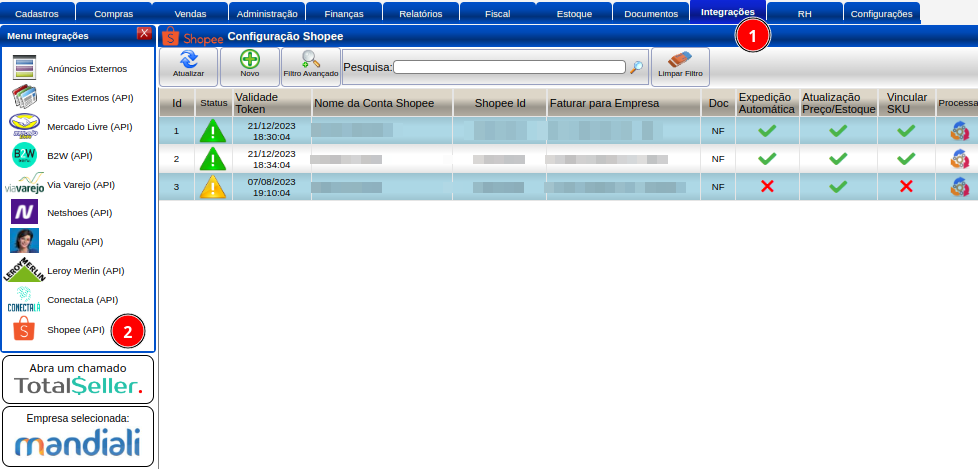Click NF doc cell in row 3
Viewport: 978px width, 469px height.
tap(718, 186)
